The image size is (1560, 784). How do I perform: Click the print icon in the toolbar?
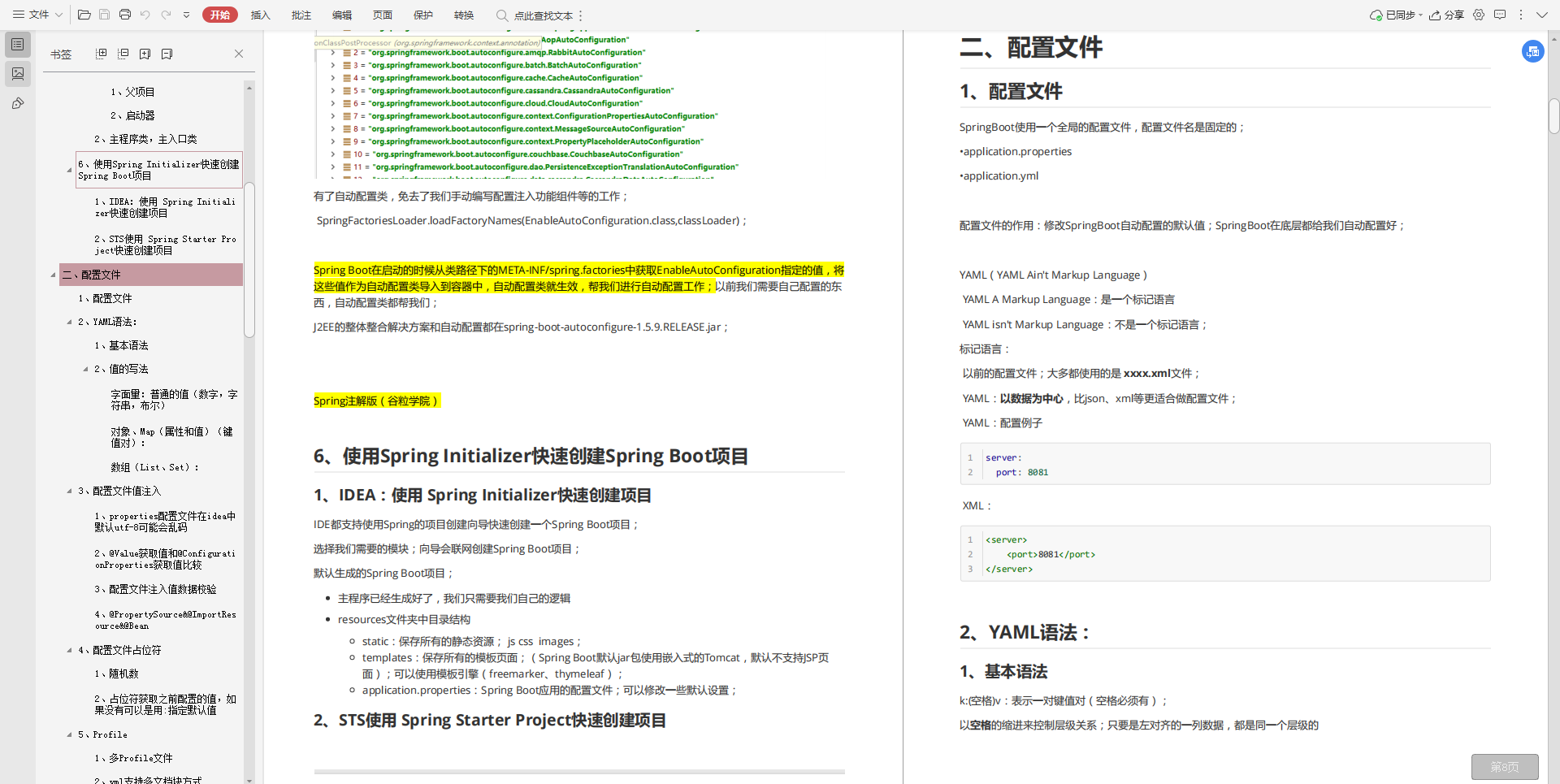pyautogui.click(x=124, y=15)
